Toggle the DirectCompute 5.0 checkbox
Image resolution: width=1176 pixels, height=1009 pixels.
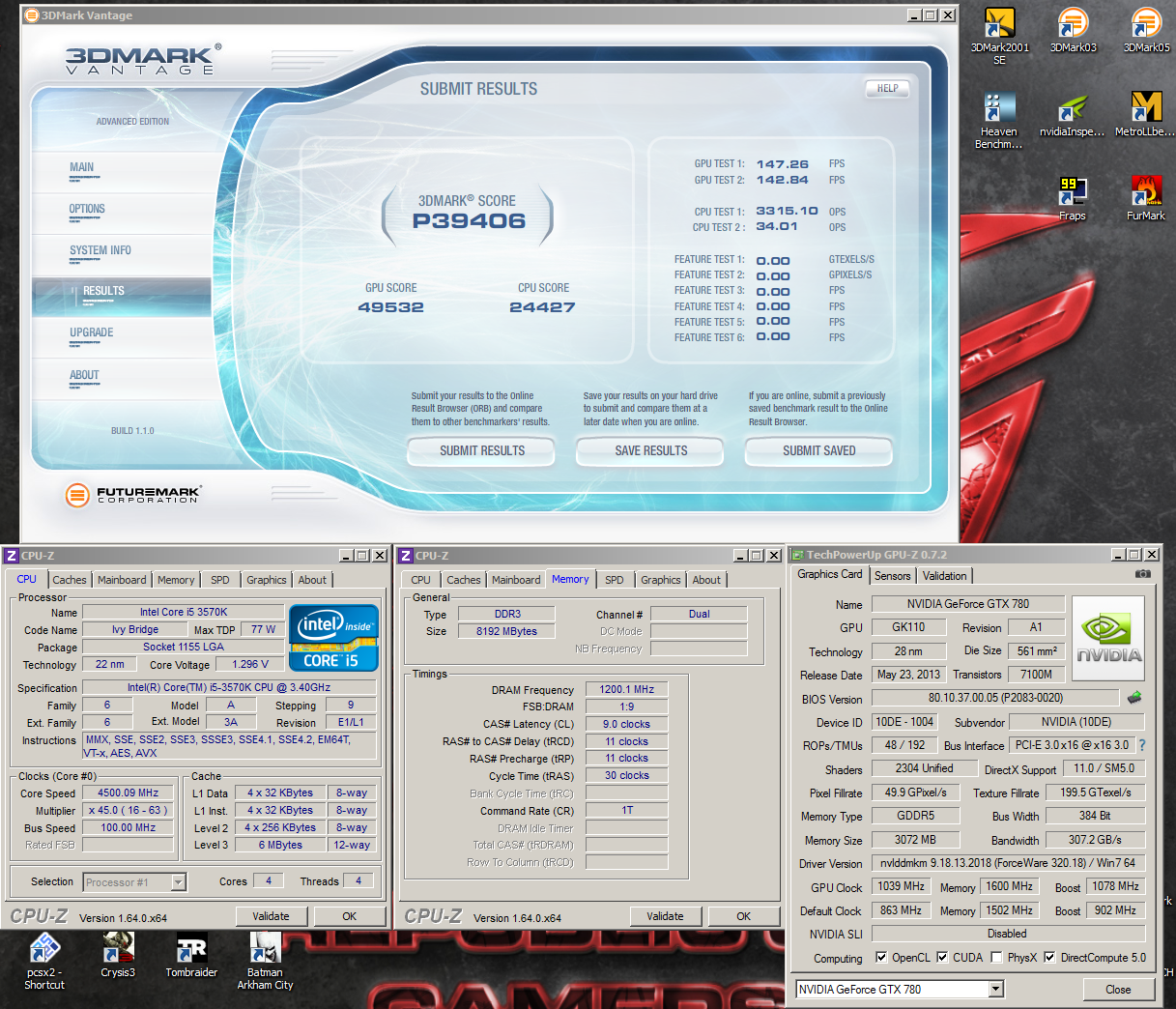point(1049,958)
